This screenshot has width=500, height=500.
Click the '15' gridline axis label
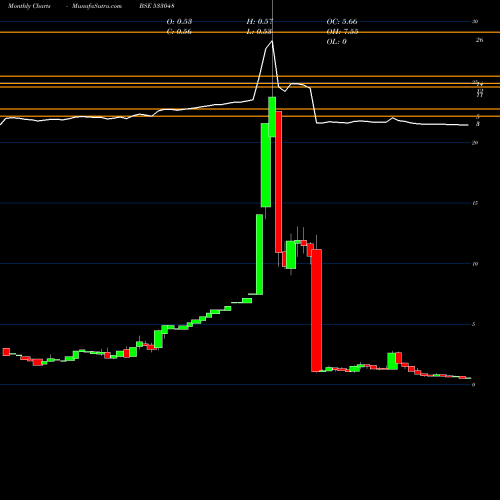pyautogui.click(x=475, y=203)
